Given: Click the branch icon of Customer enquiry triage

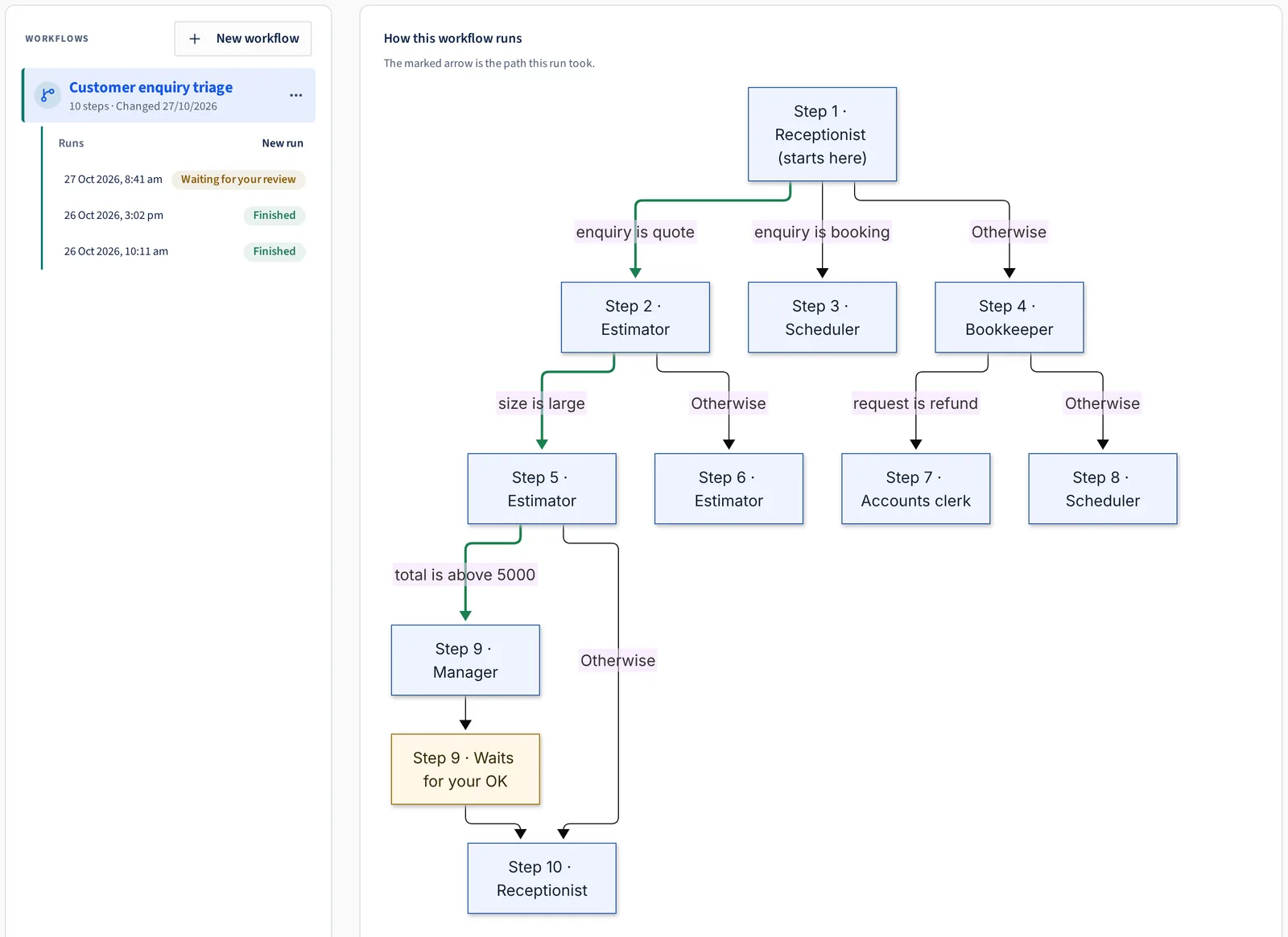Looking at the screenshot, I should 48,95.
